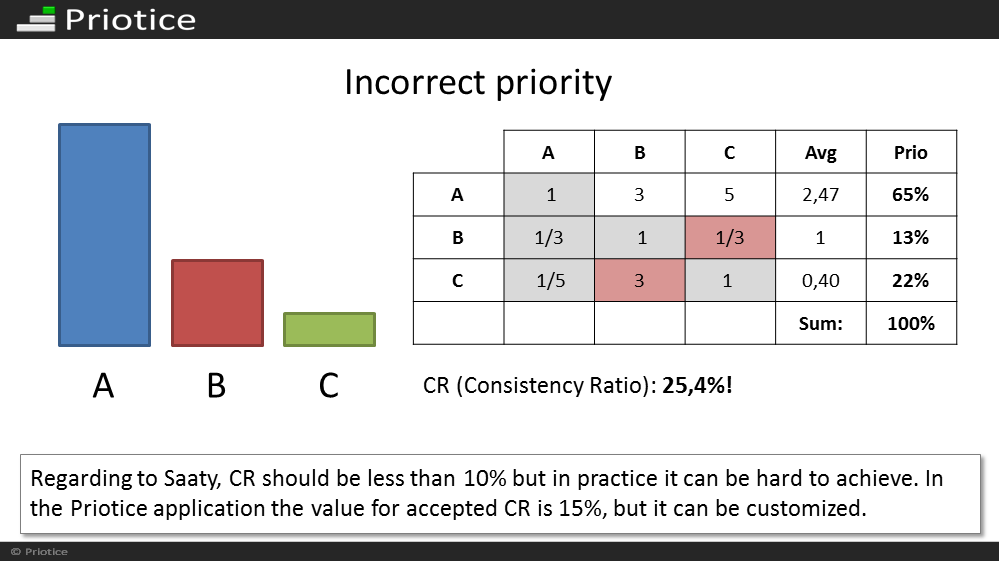Select the blue bar for A
The height and width of the screenshot is (562, 1000).
105,235
